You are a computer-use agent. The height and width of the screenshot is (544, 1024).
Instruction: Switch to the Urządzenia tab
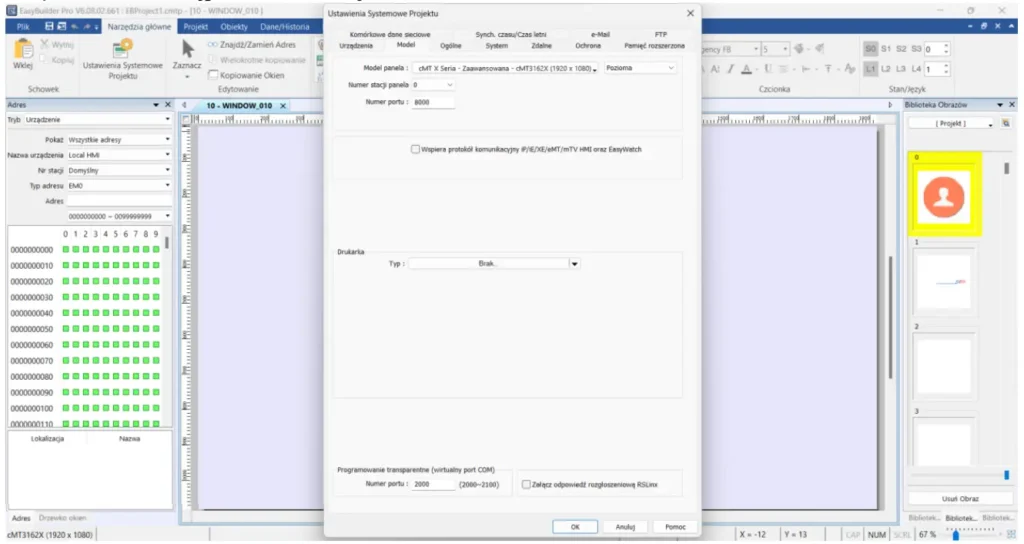tap(355, 46)
